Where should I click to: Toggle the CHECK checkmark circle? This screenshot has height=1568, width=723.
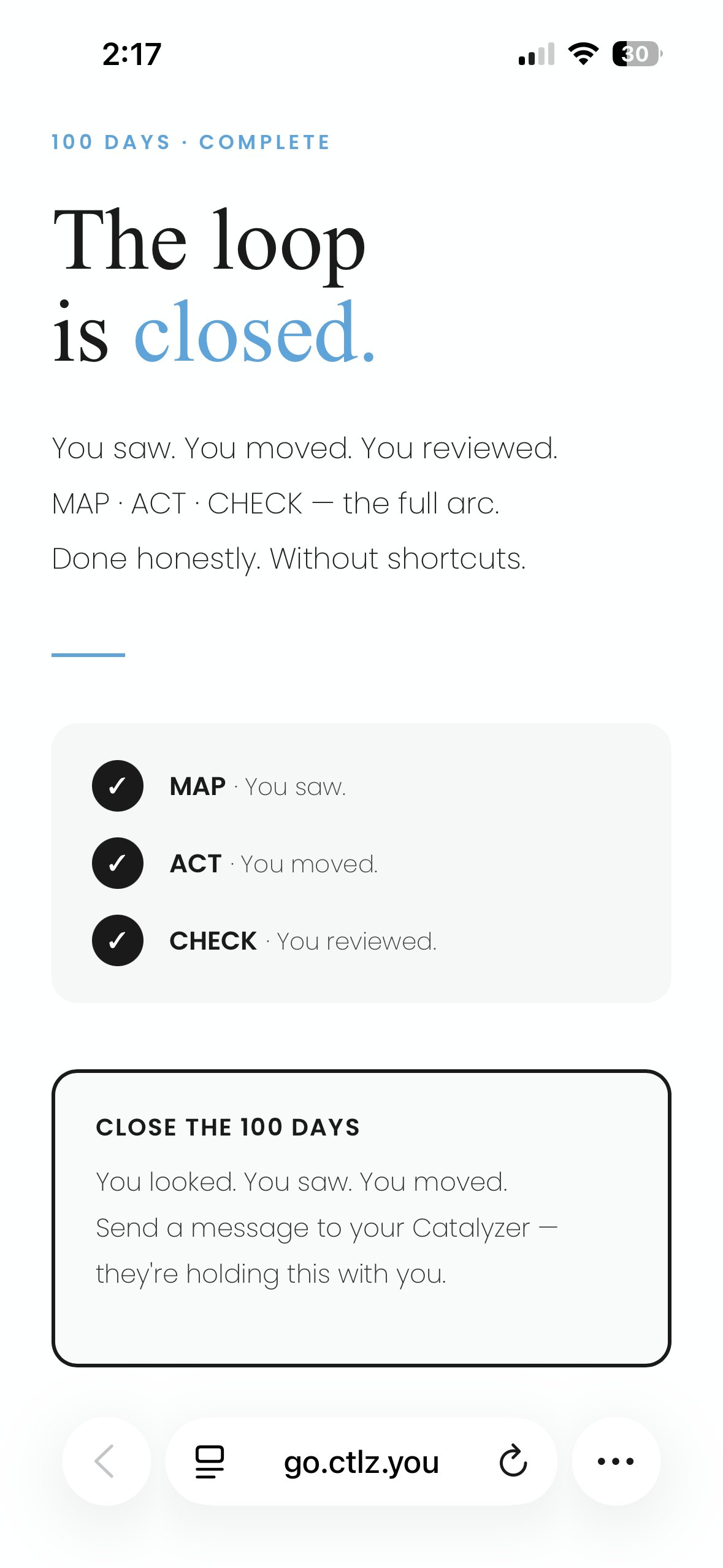tap(118, 940)
